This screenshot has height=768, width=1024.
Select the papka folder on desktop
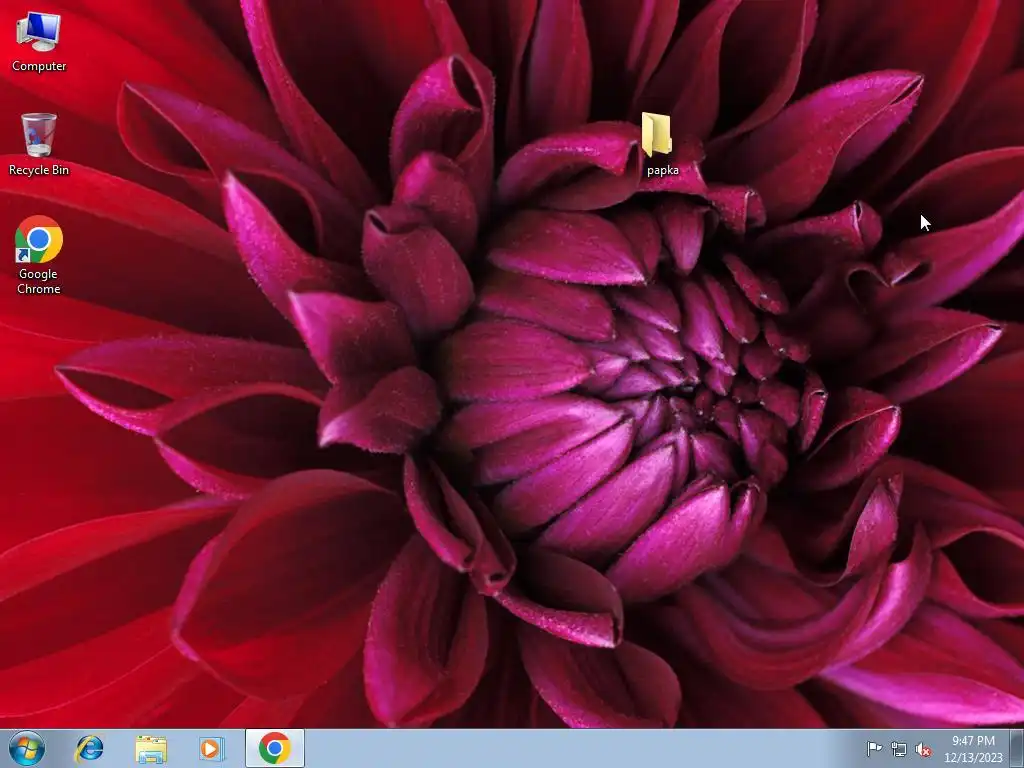tap(661, 144)
